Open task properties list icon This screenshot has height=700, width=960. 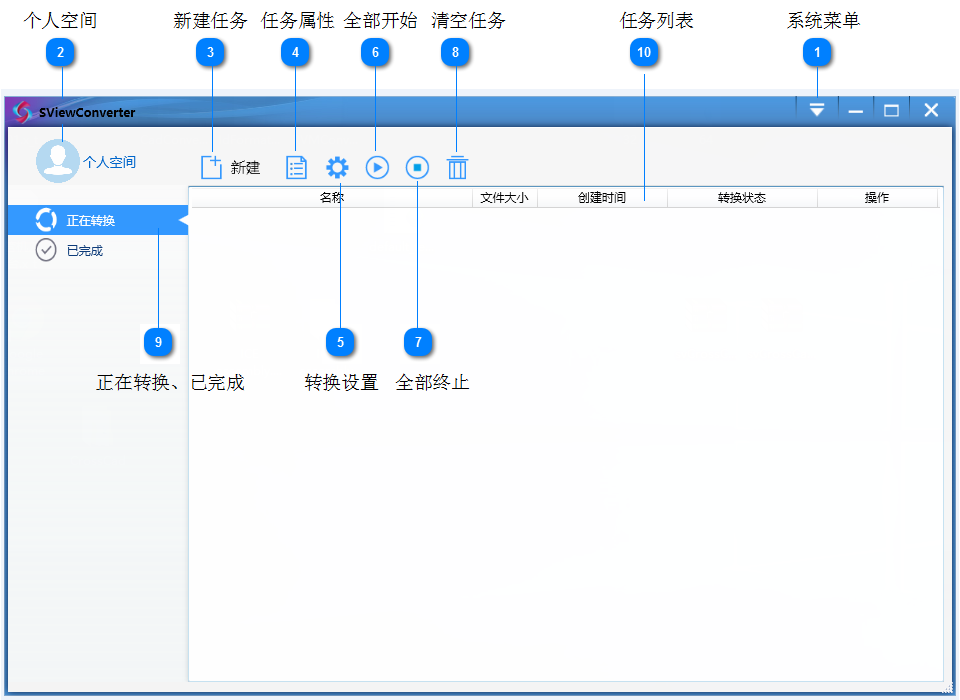click(x=297, y=167)
